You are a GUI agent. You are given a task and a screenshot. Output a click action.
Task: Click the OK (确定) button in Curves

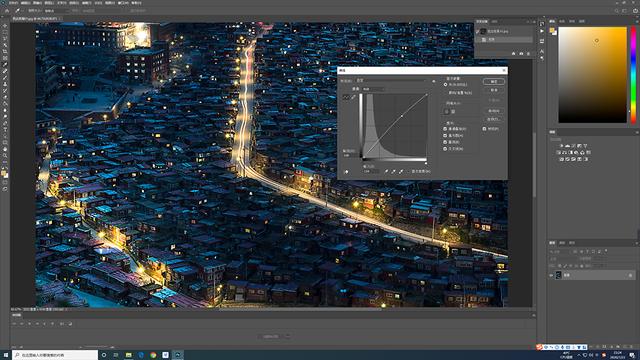click(x=494, y=82)
